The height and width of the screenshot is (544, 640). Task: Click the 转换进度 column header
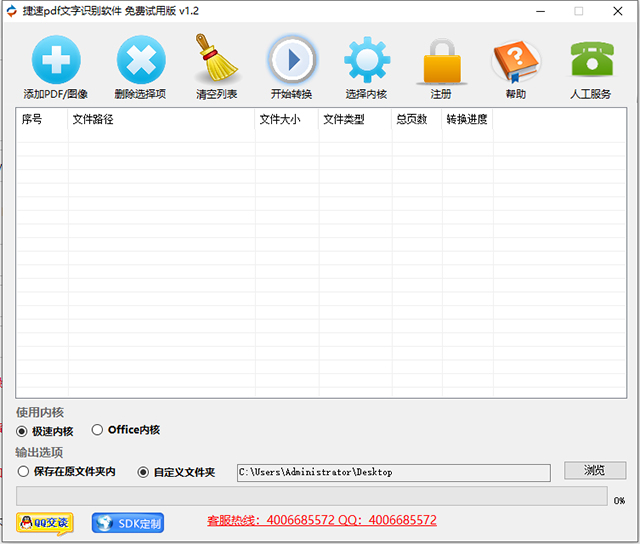point(467,119)
